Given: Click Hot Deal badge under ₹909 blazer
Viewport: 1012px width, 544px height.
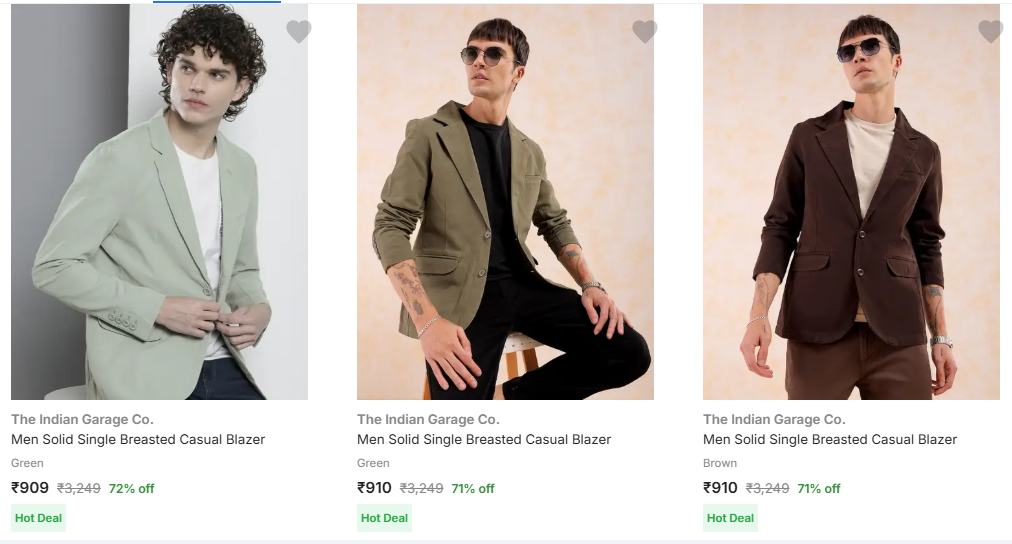Looking at the screenshot, I should tap(39, 518).
